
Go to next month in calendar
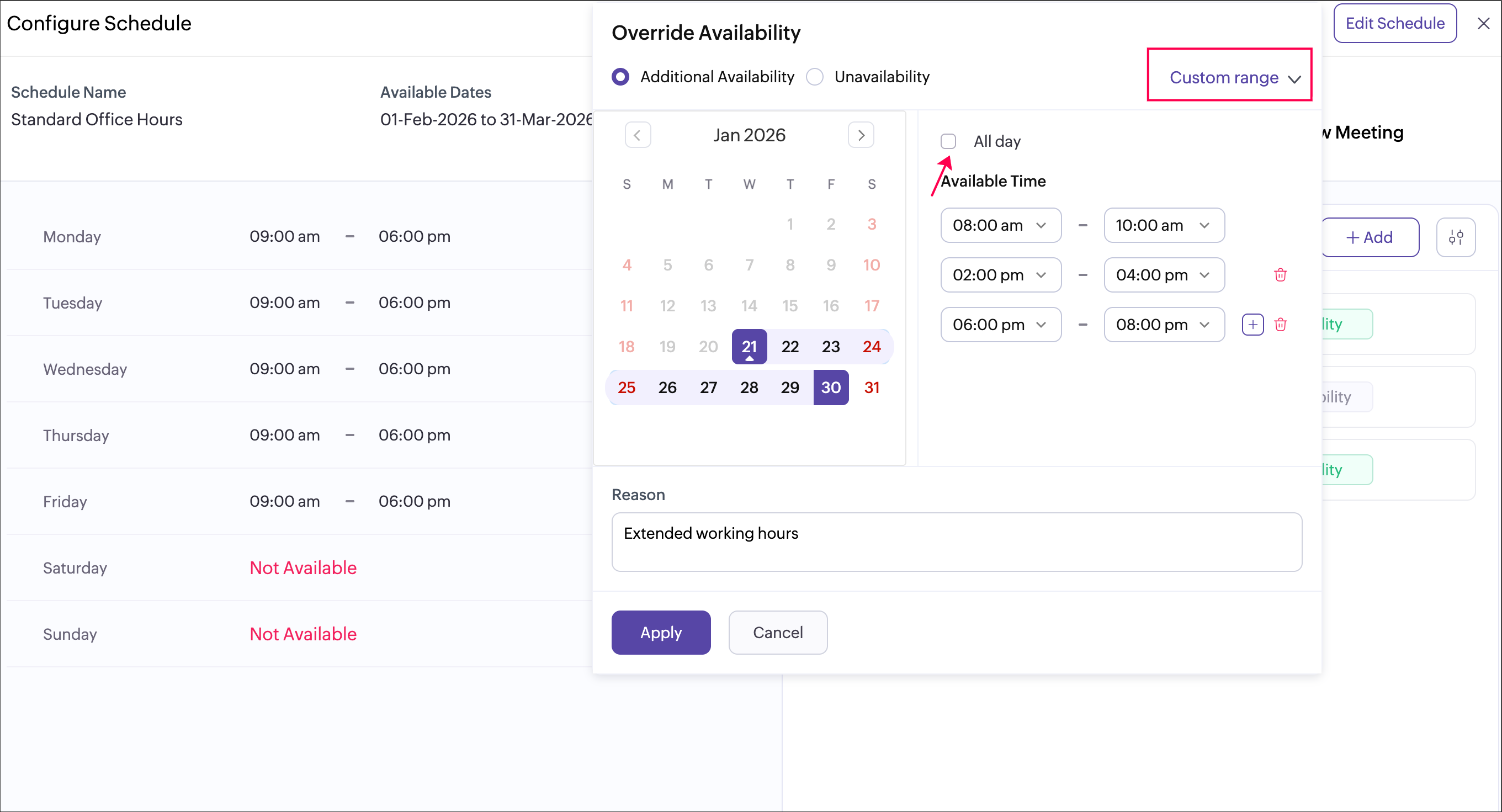[861, 135]
